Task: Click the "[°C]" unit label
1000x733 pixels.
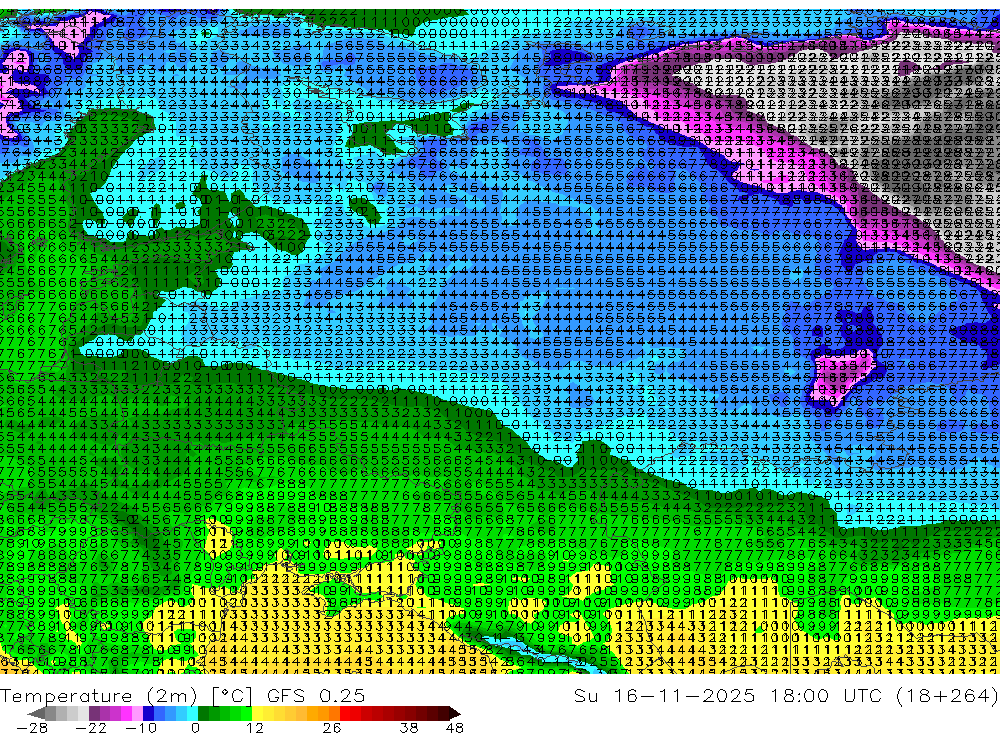Action: click(232, 695)
